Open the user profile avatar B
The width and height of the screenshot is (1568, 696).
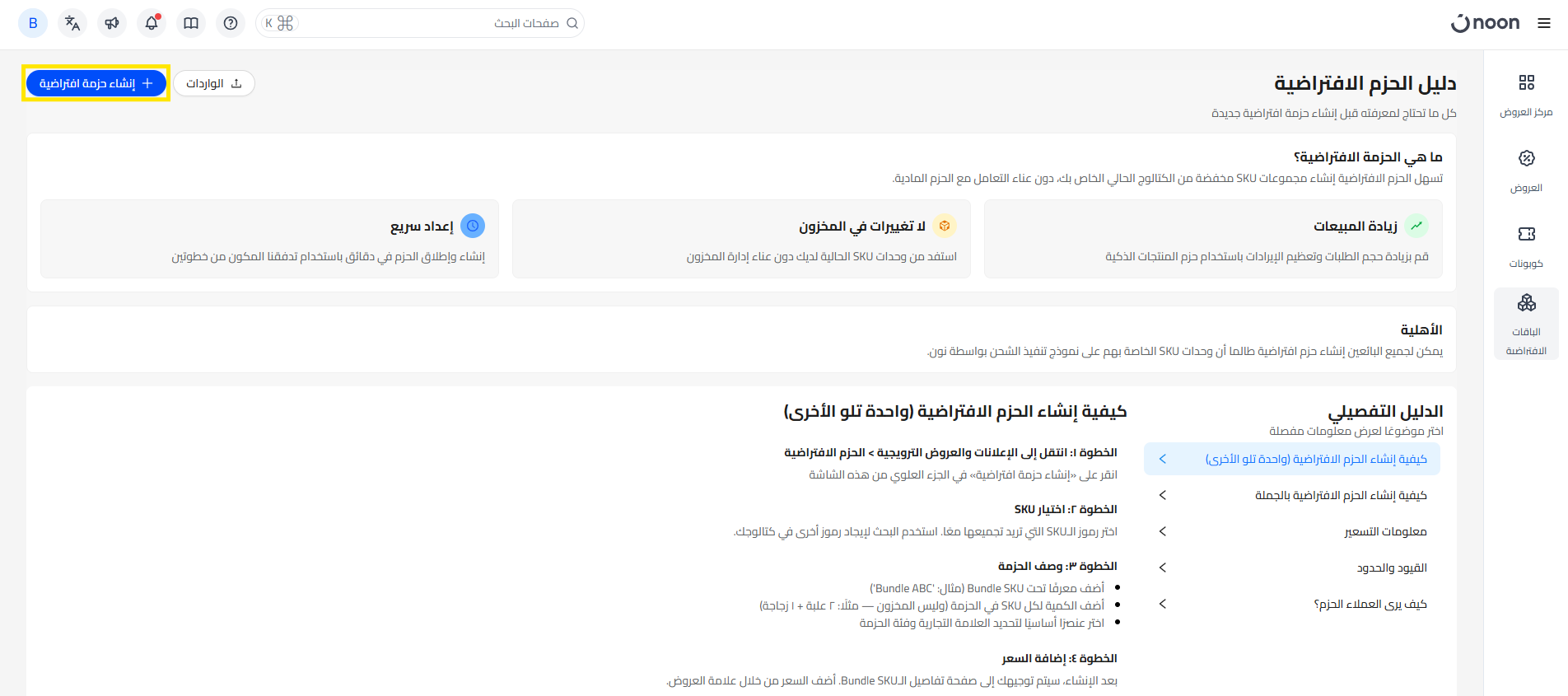coord(33,23)
